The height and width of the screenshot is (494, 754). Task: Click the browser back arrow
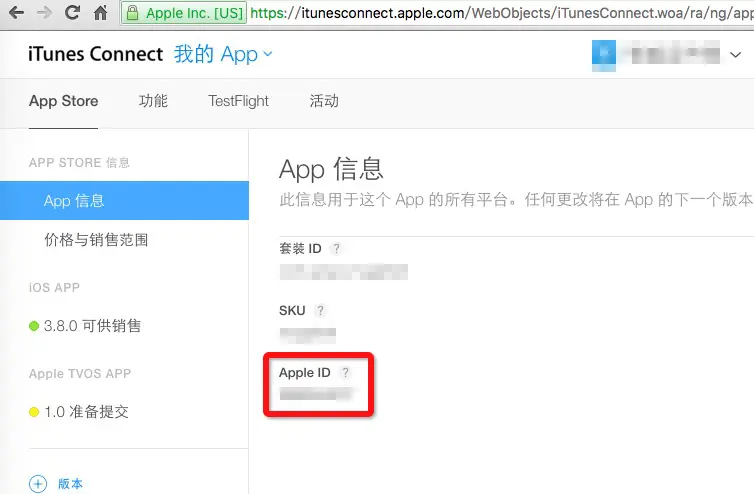16,13
